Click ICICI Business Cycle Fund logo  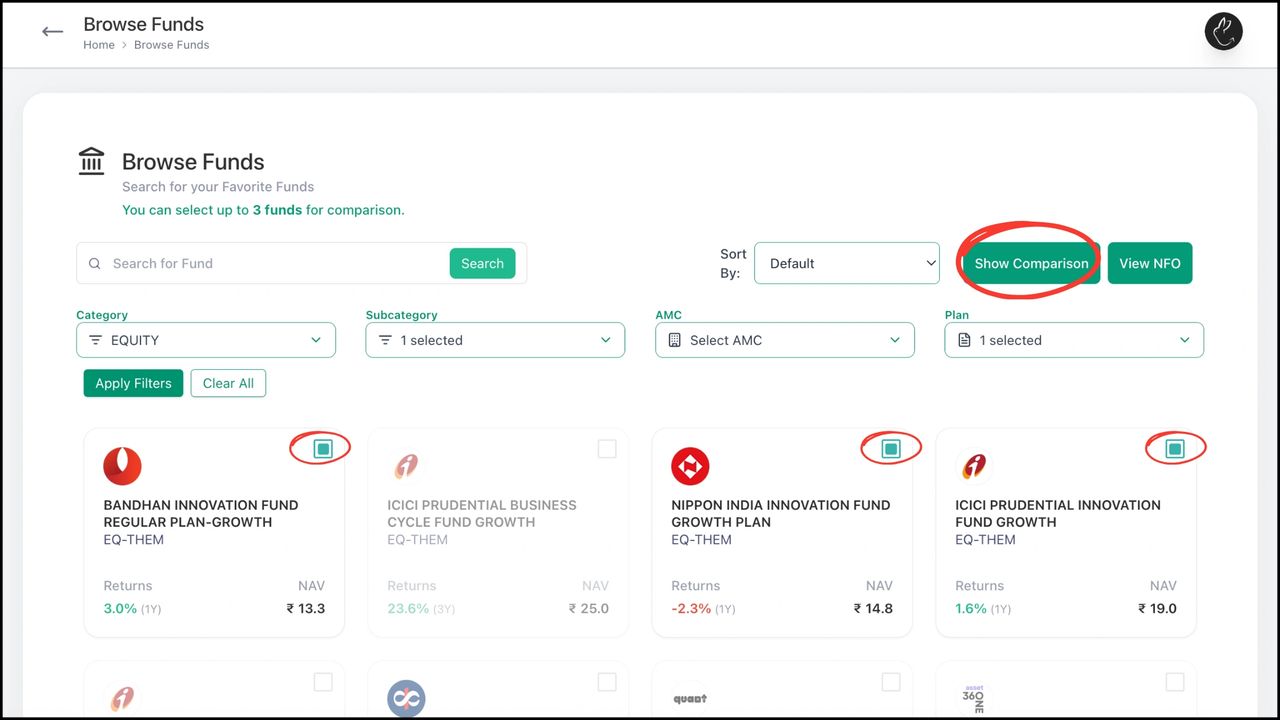405,466
